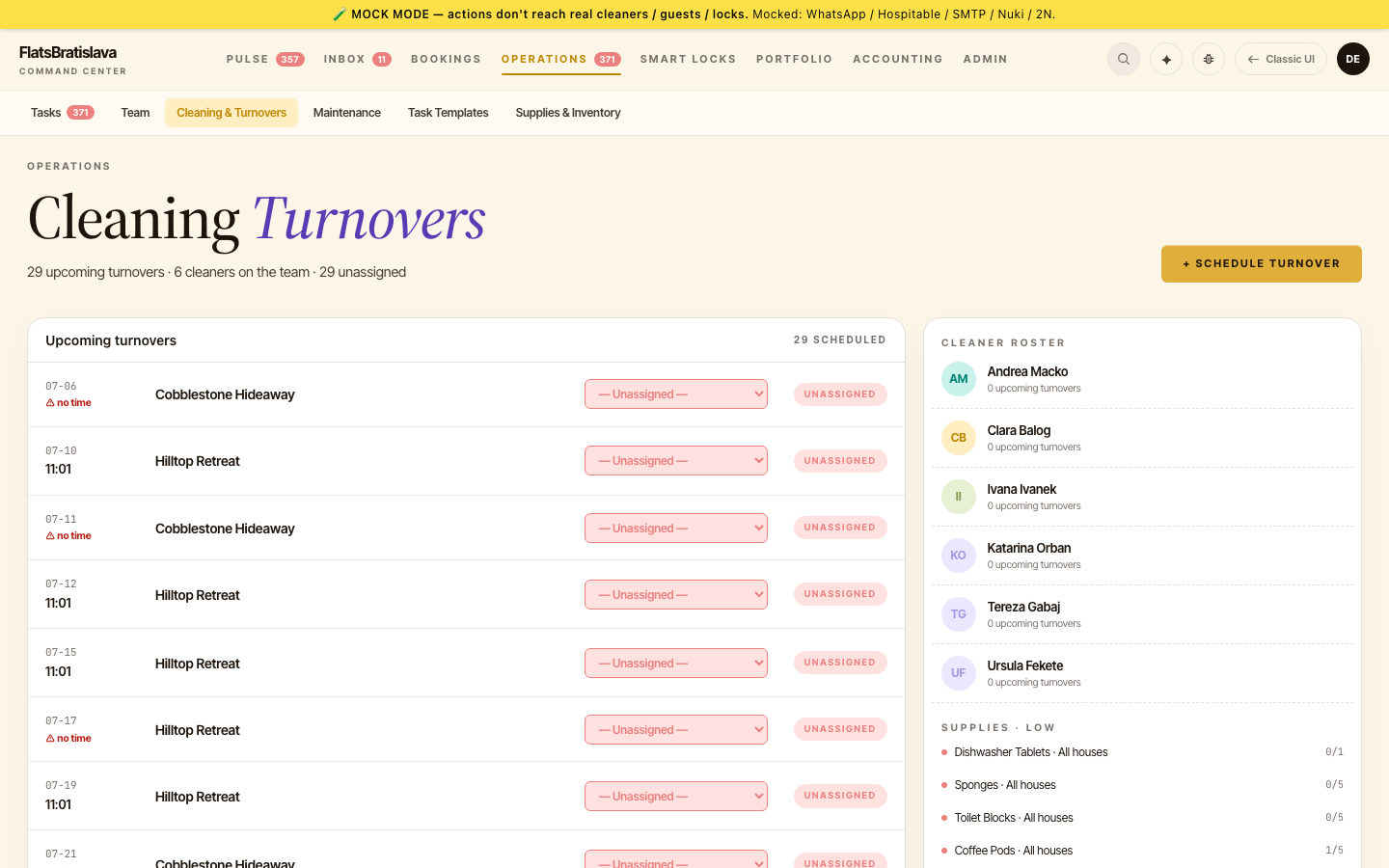This screenshot has height=868, width=1389.
Task: Click 'no time' warning on 07-11 row
Action: point(68,536)
